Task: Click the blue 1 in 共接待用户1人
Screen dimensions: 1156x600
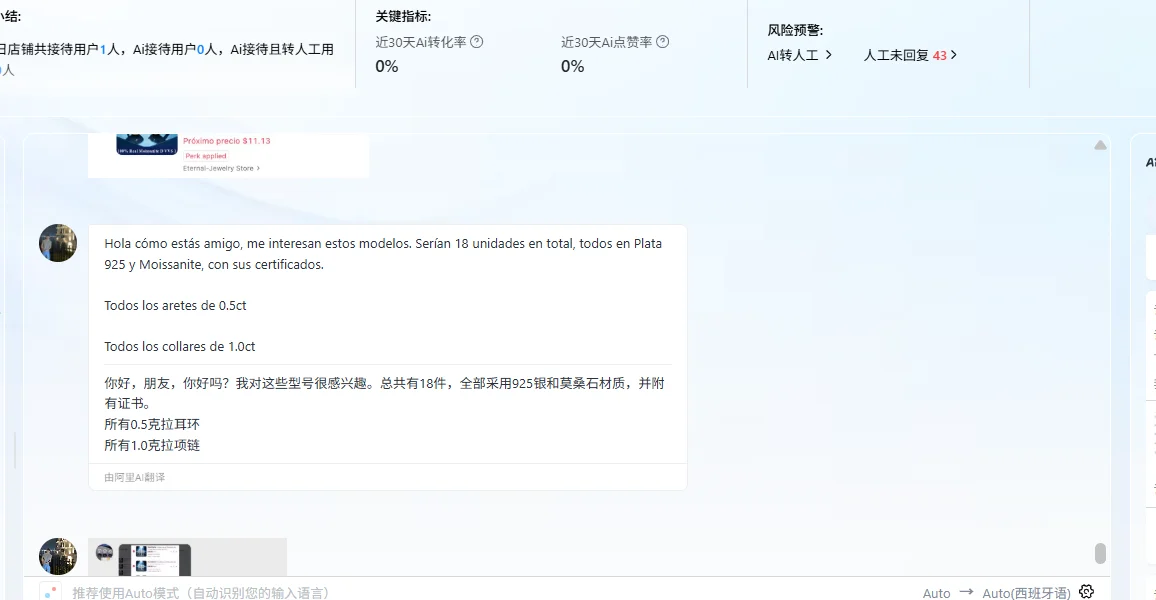Action: [x=103, y=49]
